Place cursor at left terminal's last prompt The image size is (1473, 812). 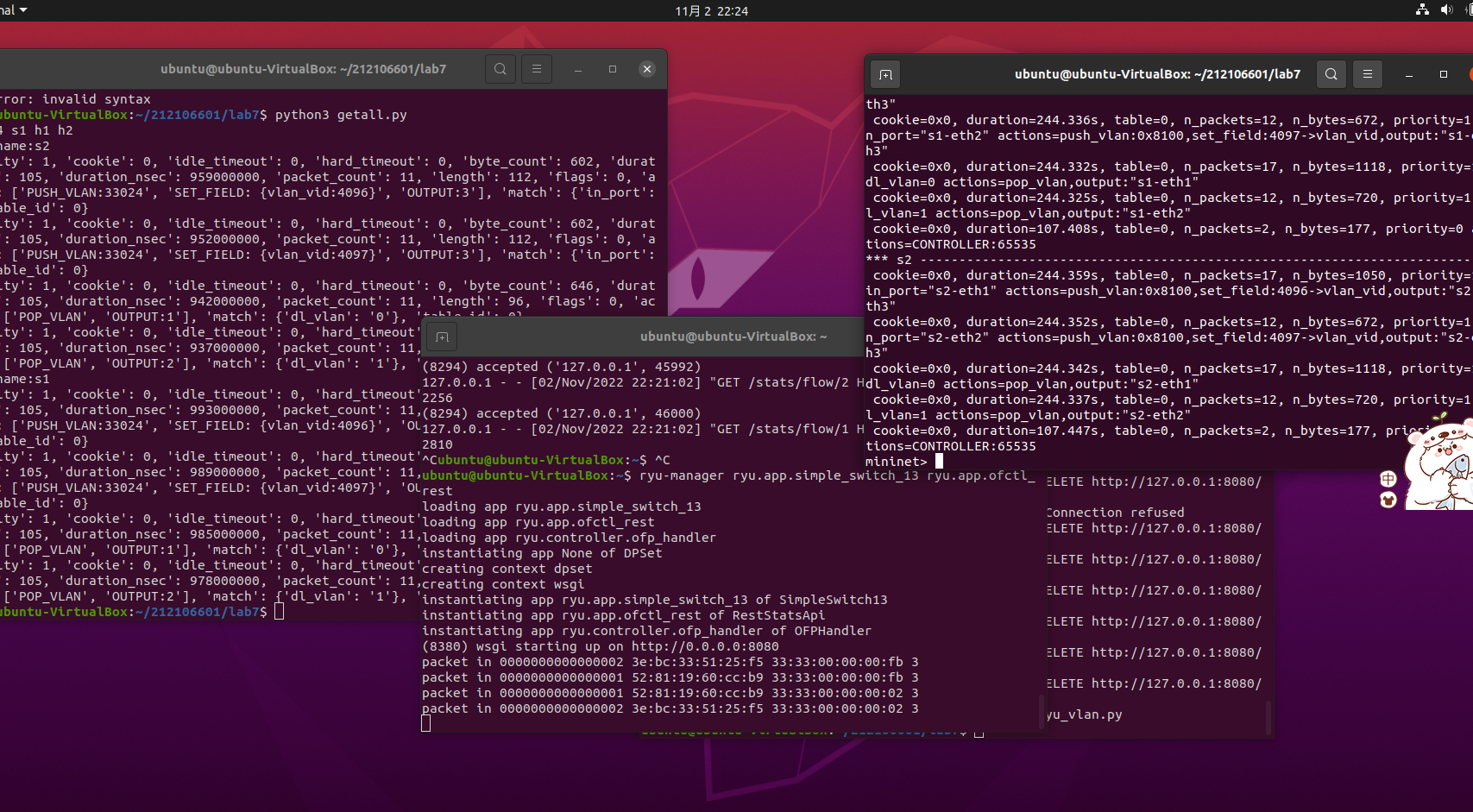279,612
